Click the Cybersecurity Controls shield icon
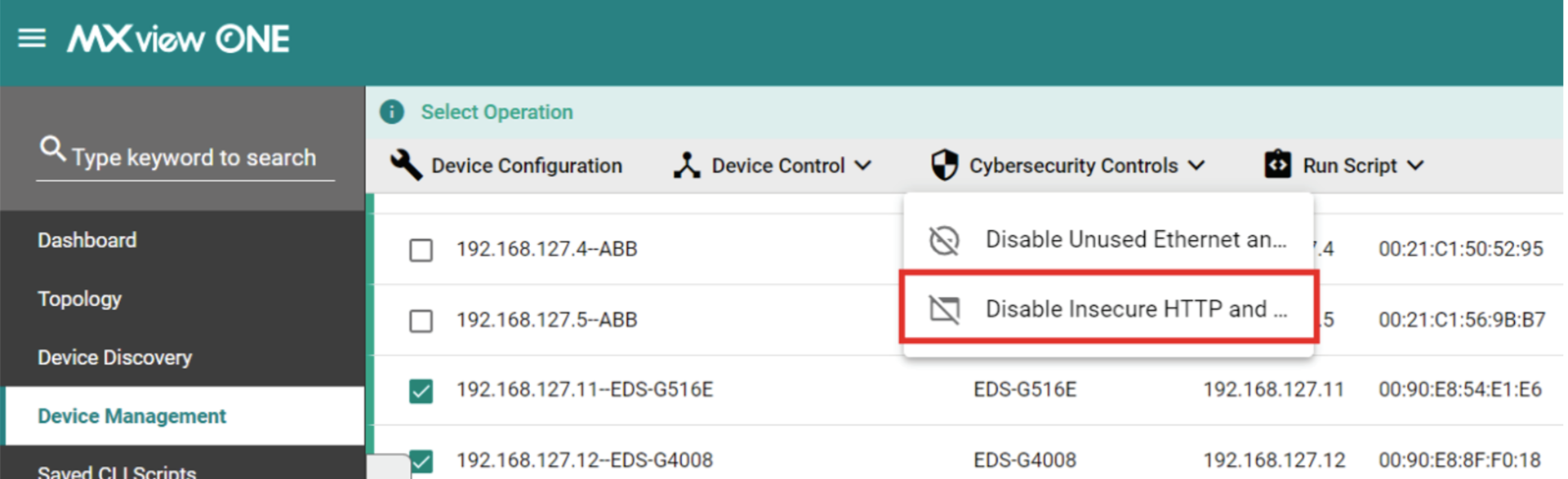 944,165
